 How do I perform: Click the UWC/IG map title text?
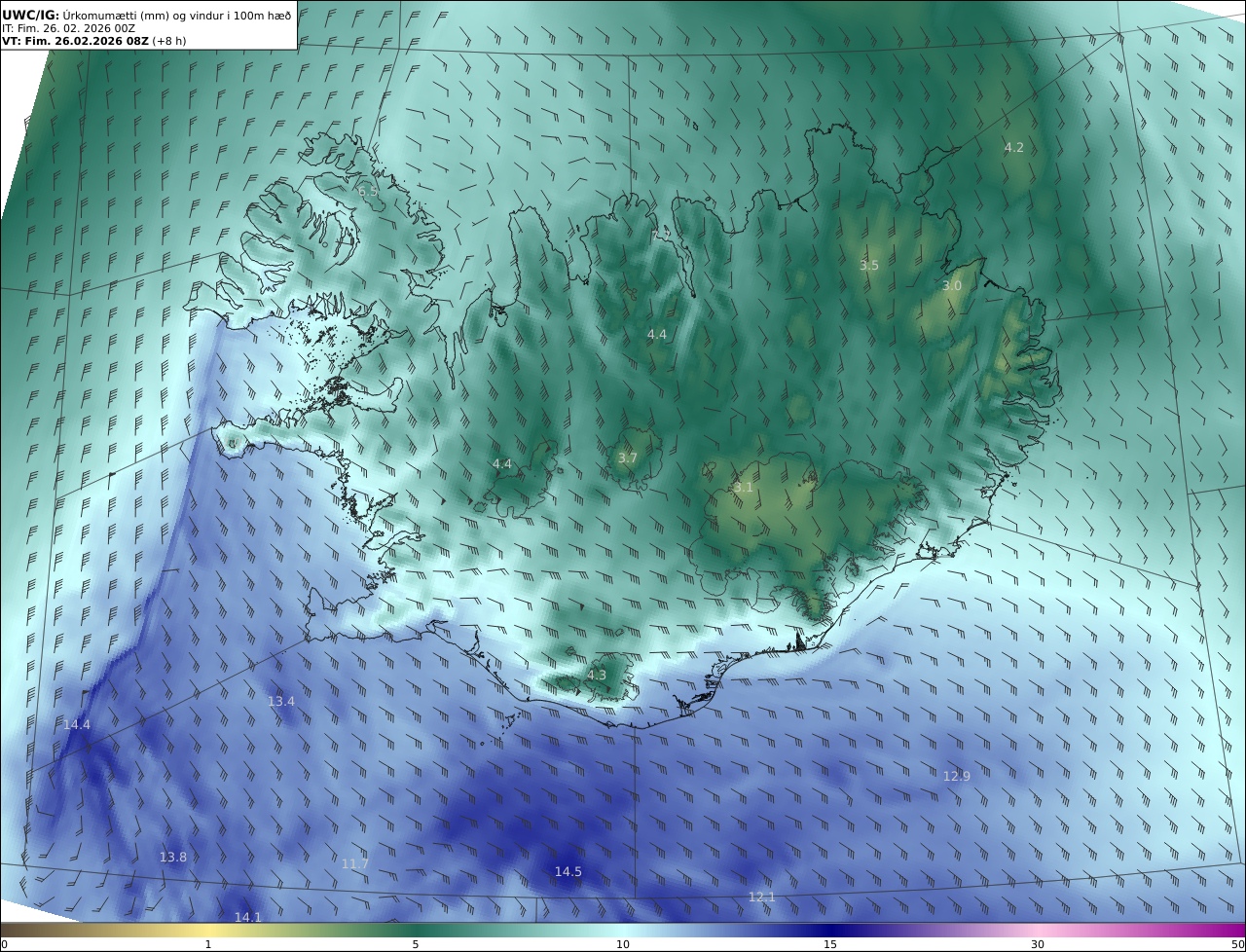[x=146, y=15]
